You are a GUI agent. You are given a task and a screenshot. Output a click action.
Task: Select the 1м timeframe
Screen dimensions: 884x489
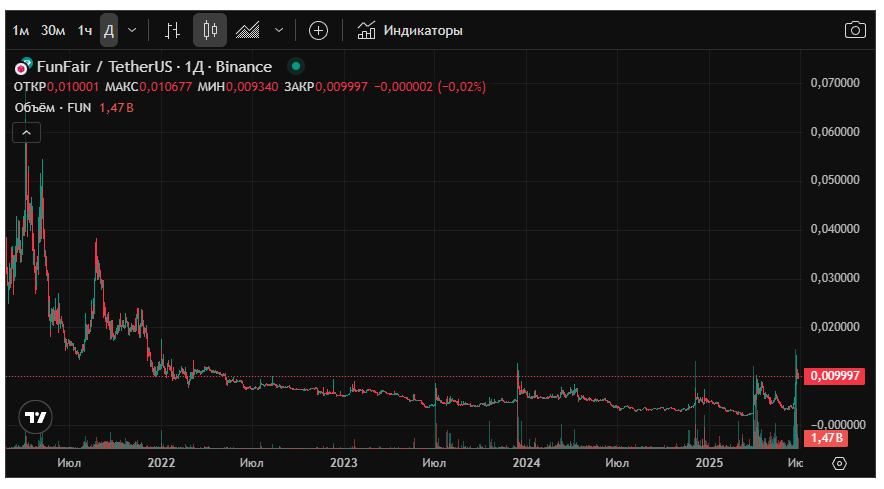(x=21, y=30)
